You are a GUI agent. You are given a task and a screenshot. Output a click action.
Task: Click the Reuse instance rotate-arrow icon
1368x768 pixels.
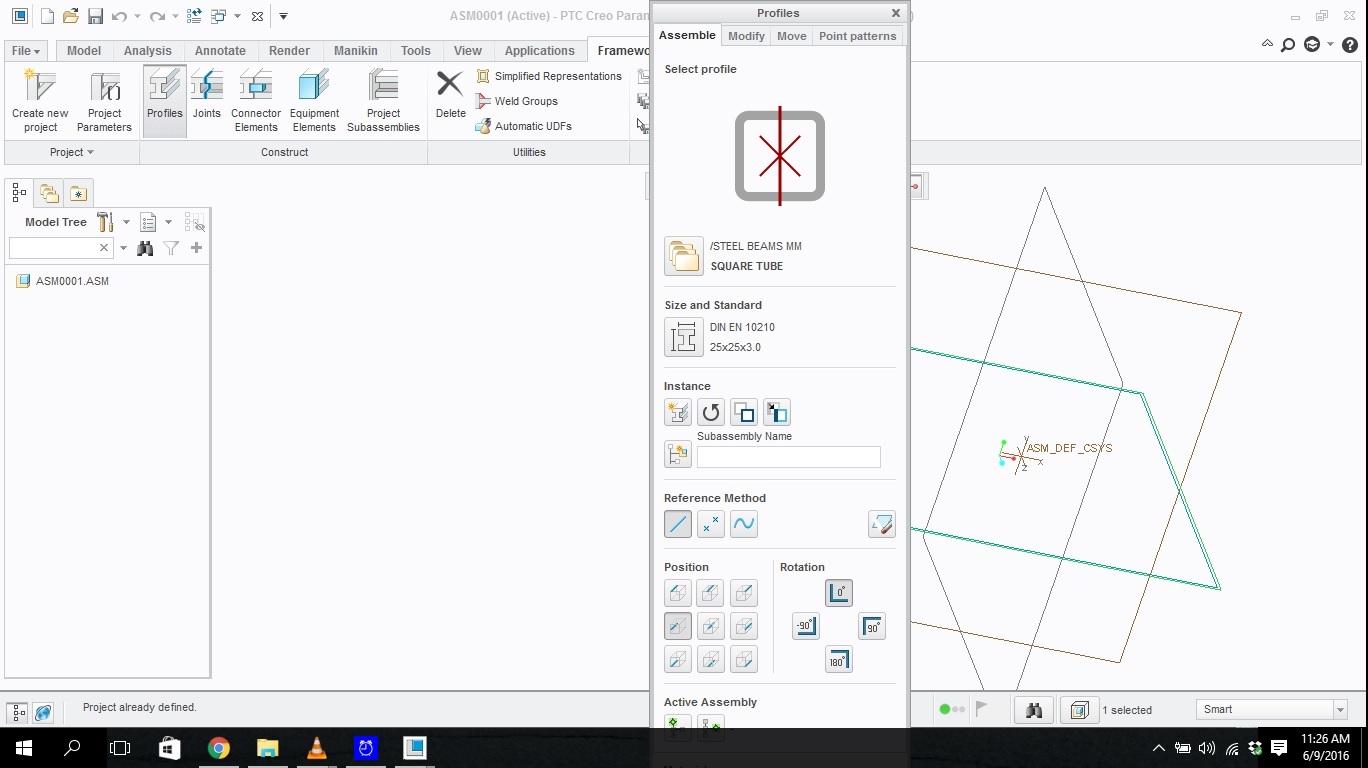[x=710, y=412]
